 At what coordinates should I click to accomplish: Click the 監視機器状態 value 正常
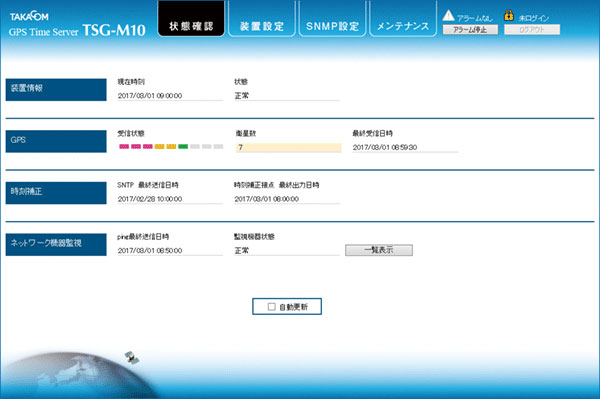pyautogui.click(x=241, y=251)
